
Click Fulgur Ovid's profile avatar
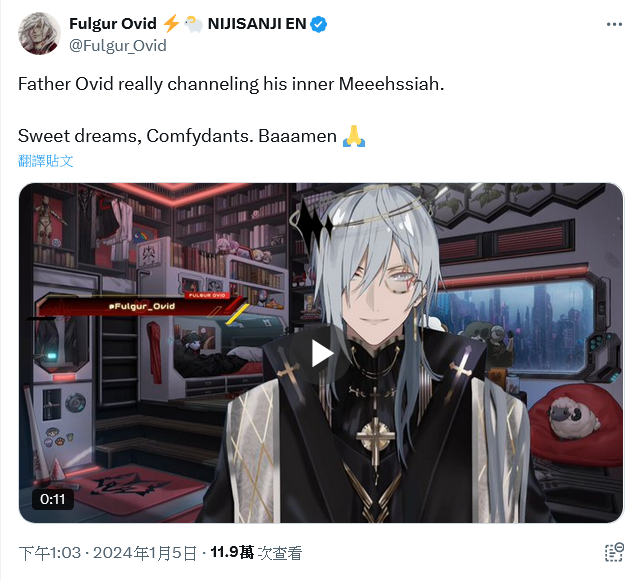pos(39,33)
